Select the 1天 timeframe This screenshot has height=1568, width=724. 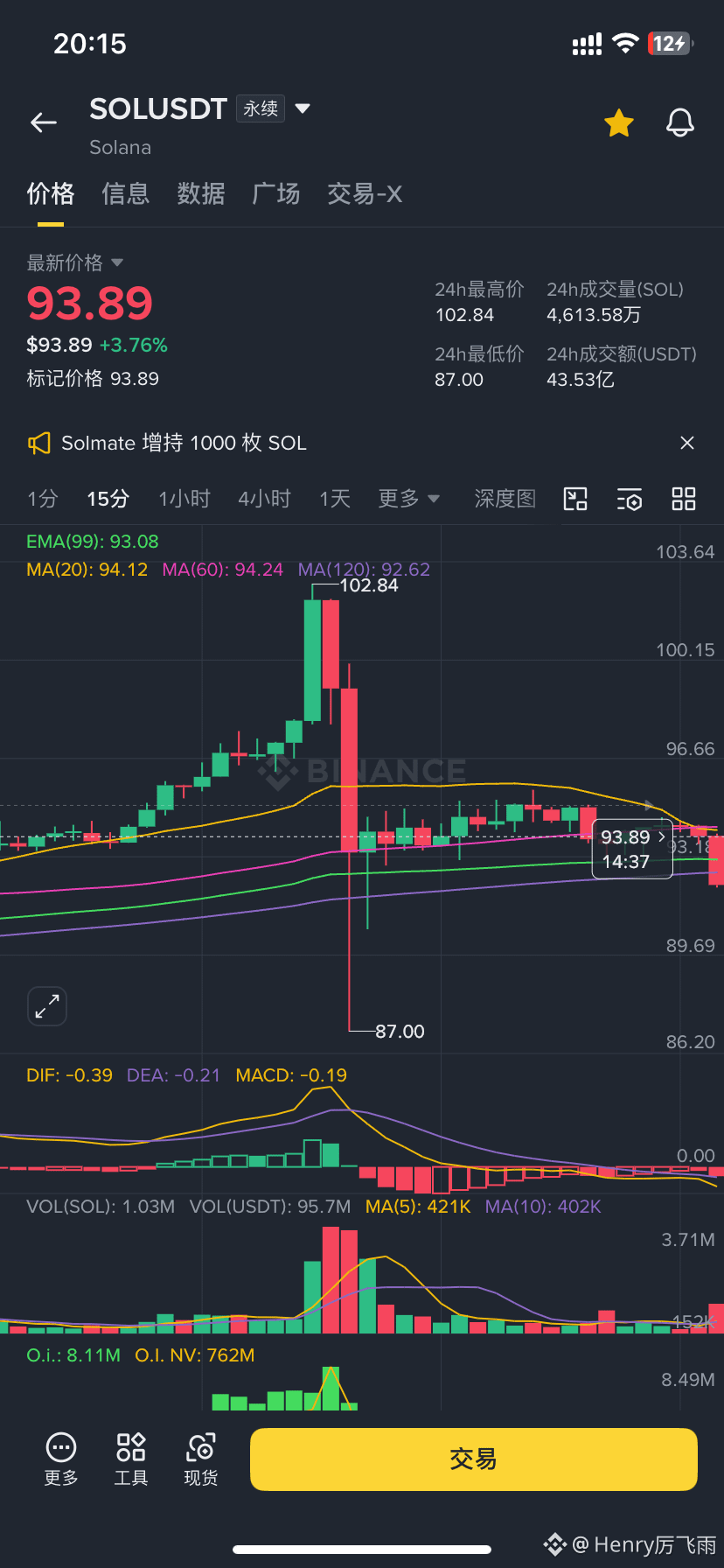(335, 499)
